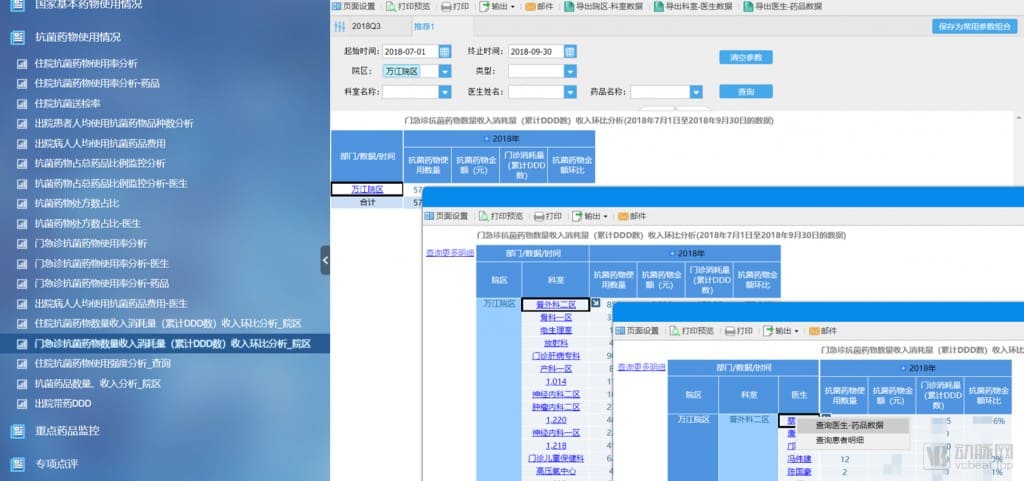This screenshot has width=1024, height=481.
Task: Choose 查询医生-药品数据 from context menu
Action: (x=850, y=425)
